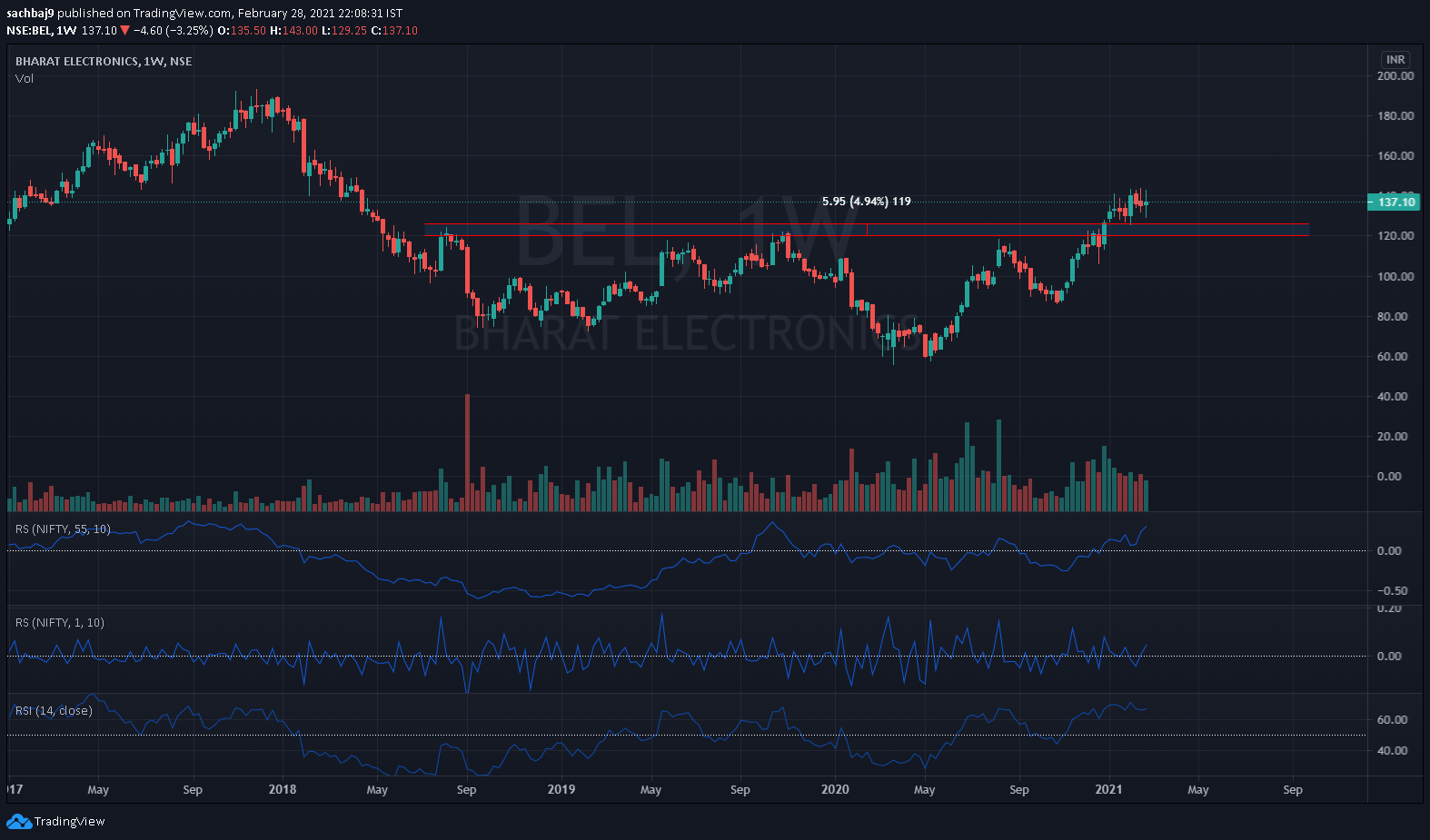The width and height of the screenshot is (1430, 840).
Task: Click the C:137.10 close value
Action: tap(394, 30)
